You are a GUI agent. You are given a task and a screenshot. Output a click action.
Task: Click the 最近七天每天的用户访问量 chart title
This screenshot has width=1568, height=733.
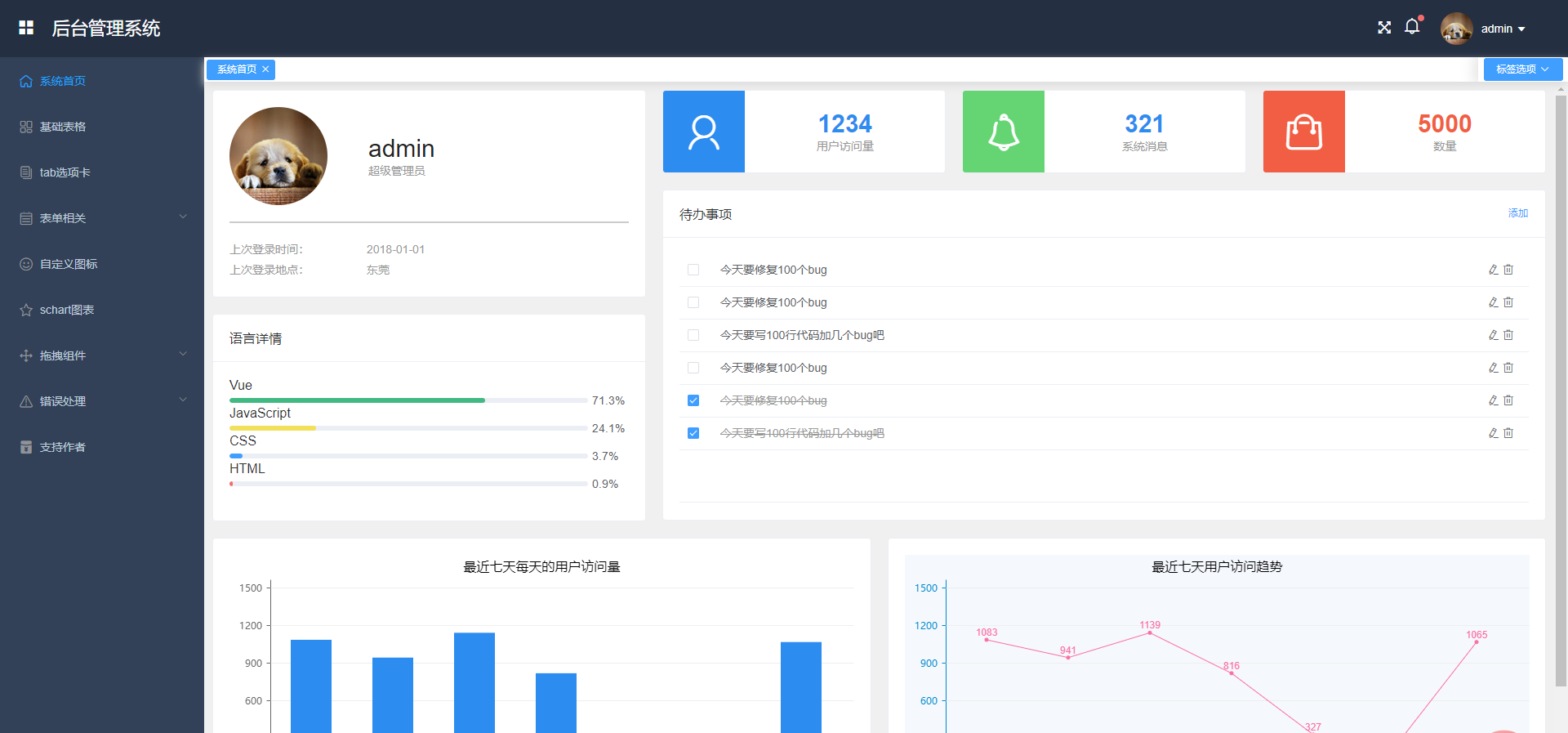[x=542, y=566]
